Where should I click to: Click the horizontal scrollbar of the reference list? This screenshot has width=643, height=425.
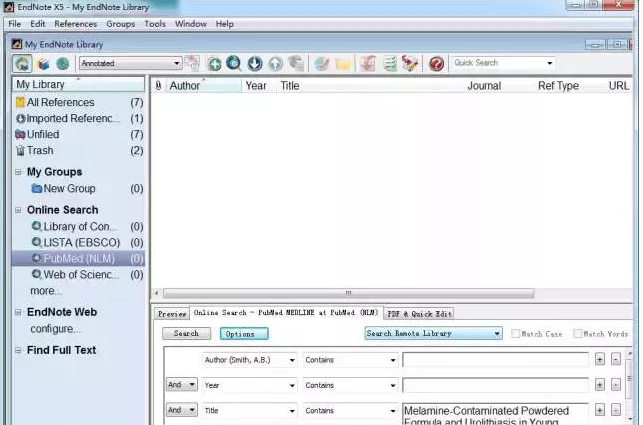[349, 293]
